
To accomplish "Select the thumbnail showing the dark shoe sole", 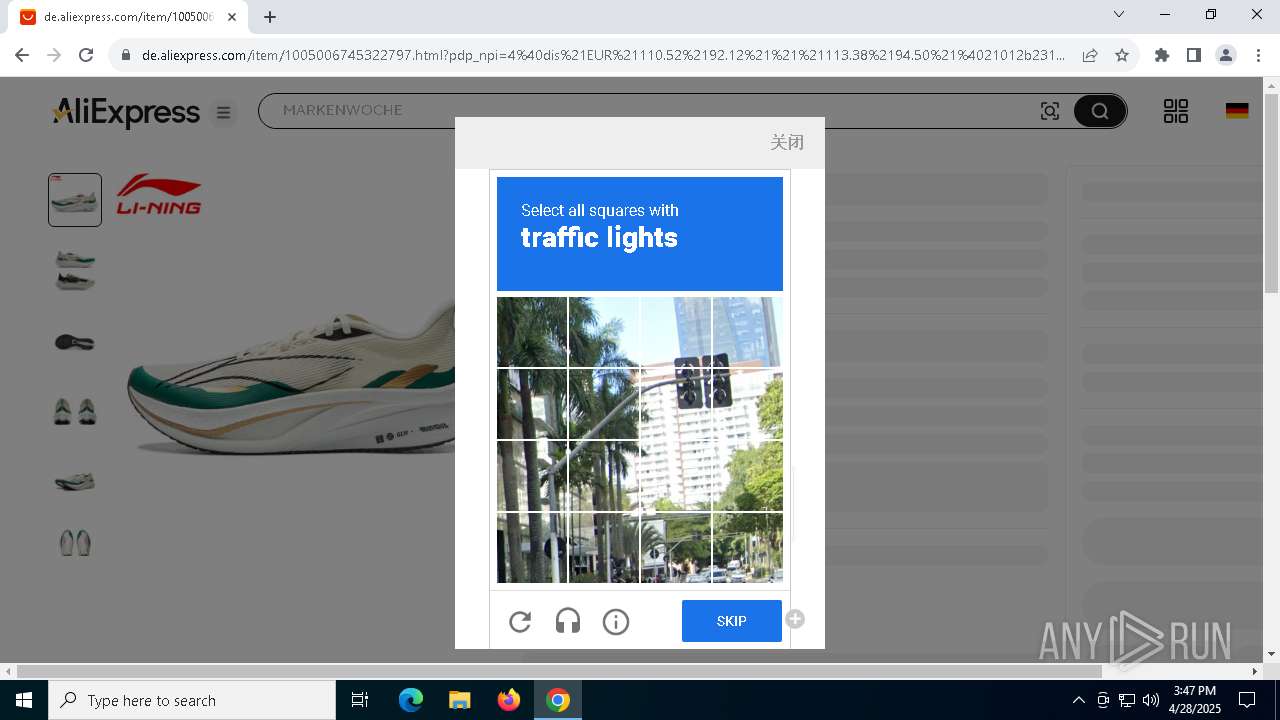I will click(75, 342).
